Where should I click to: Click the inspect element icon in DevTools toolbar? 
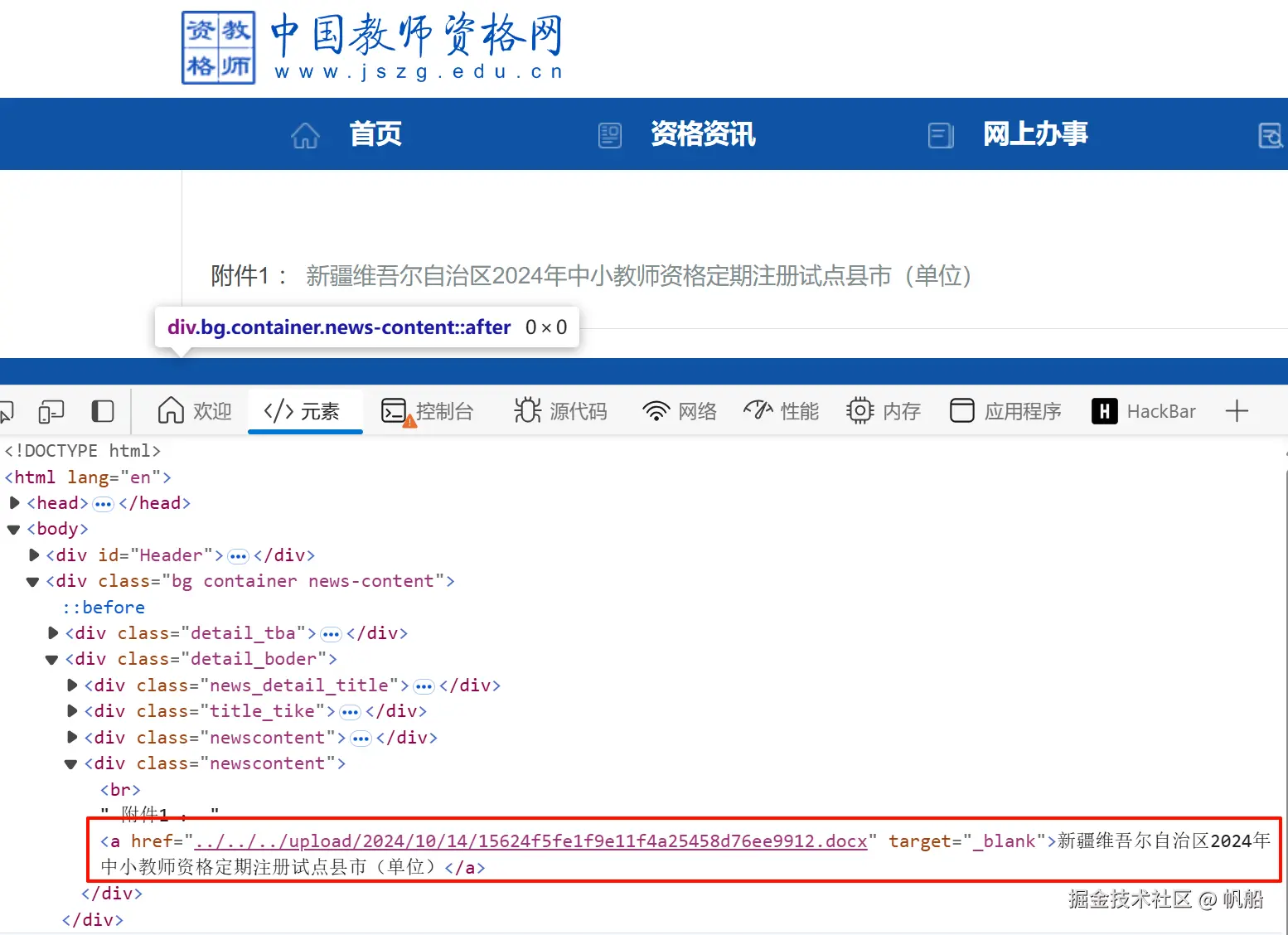7,411
